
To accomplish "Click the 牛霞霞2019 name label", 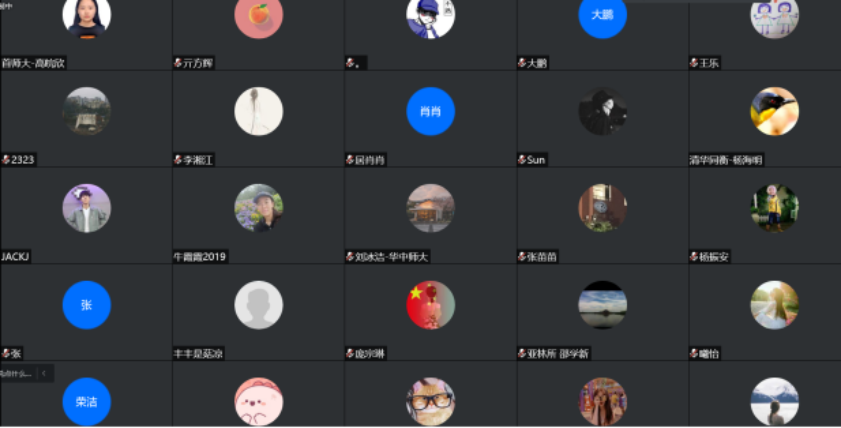I will pos(200,257).
